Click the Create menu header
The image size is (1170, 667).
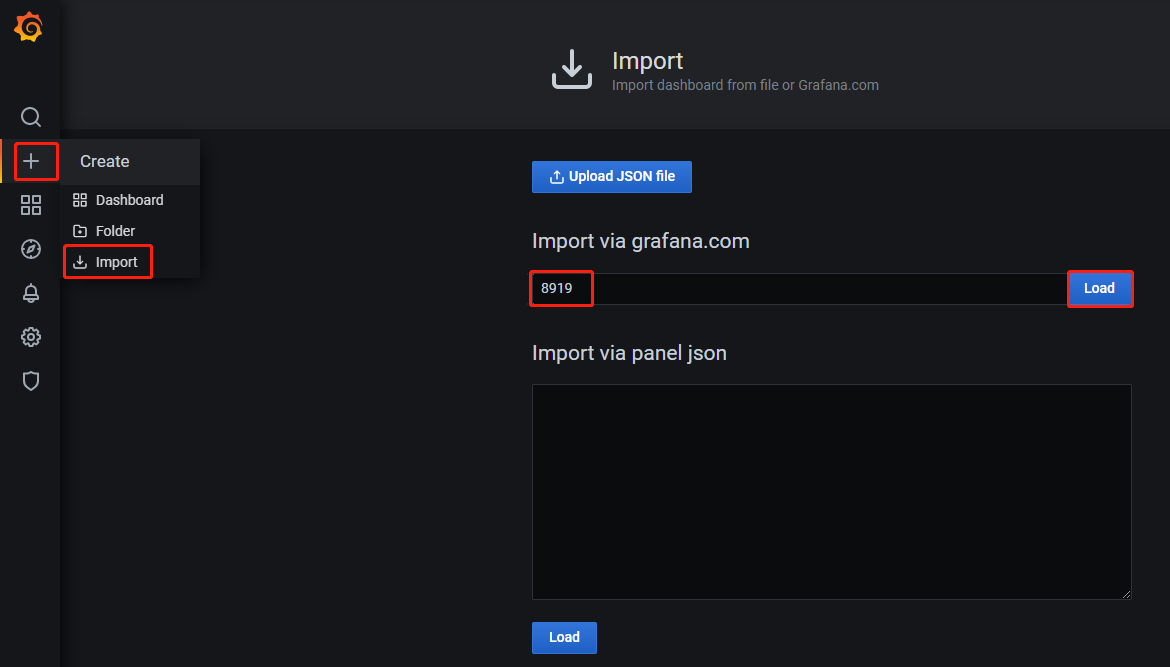[130, 162]
